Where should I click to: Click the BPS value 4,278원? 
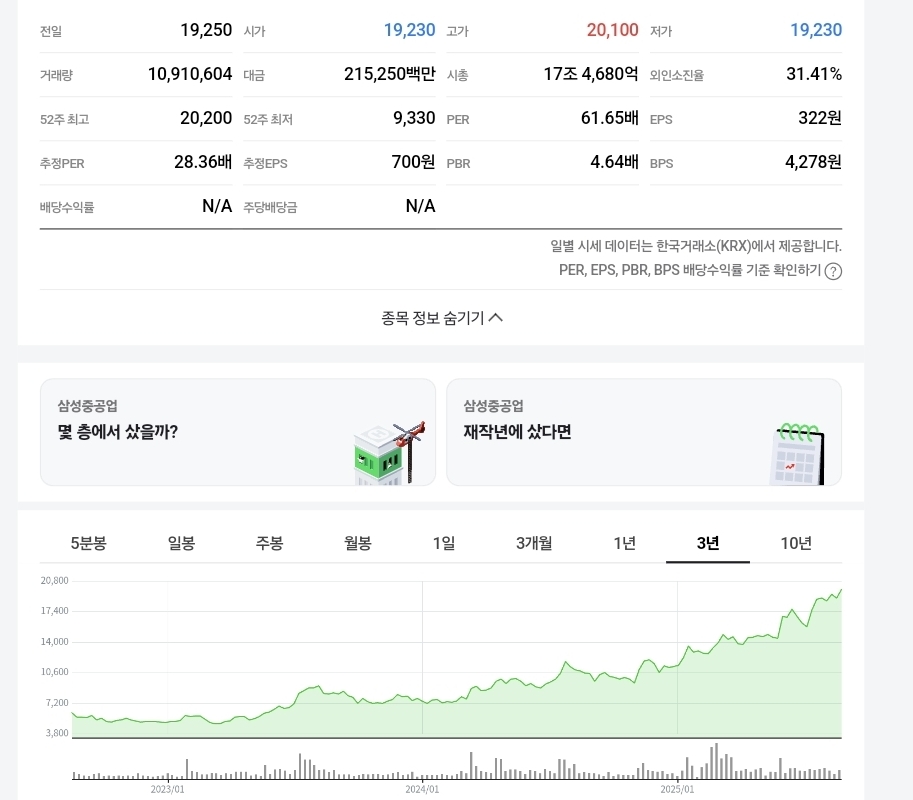[813, 162]
